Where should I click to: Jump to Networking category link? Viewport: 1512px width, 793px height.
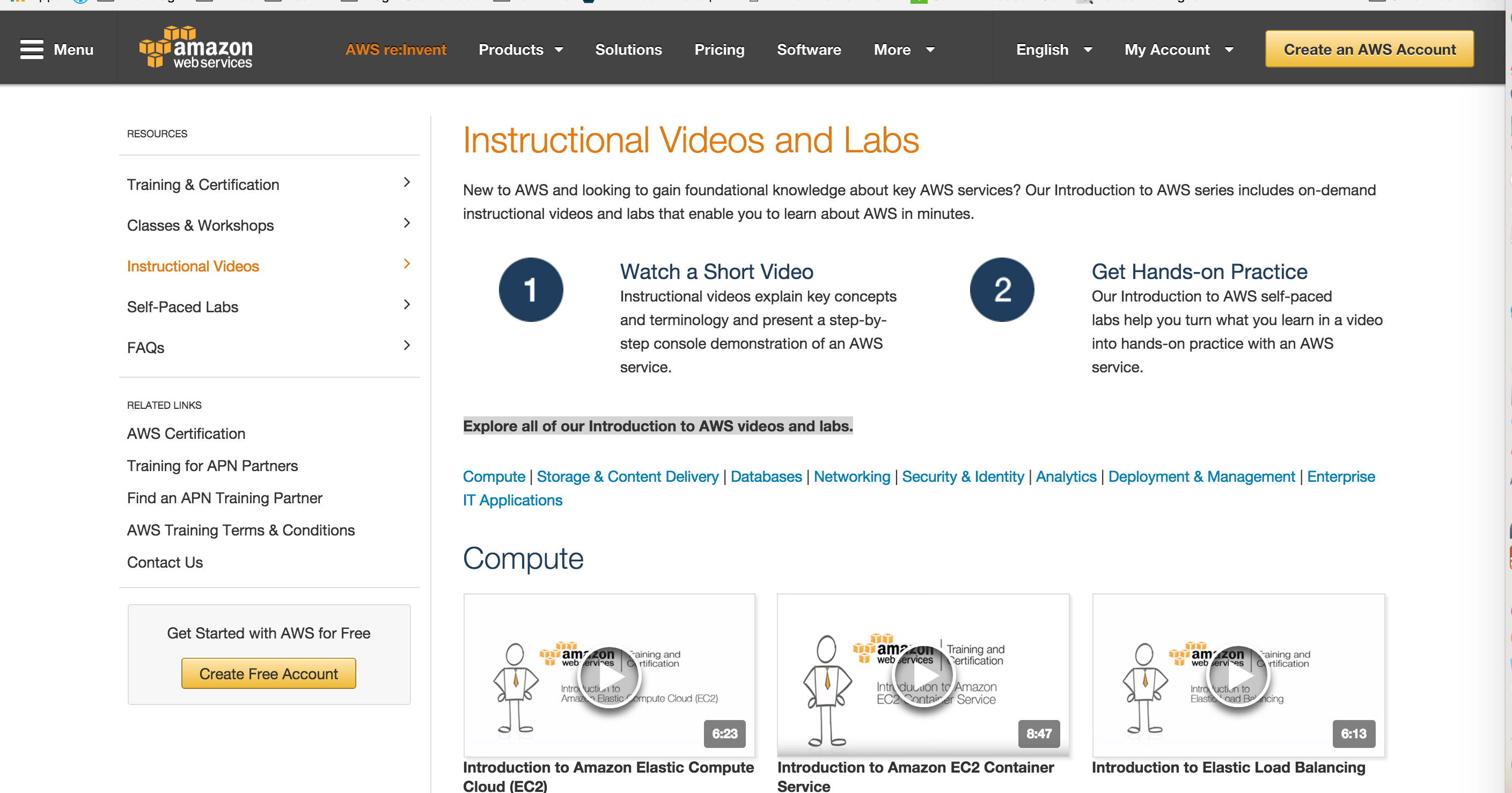(x=852, y=476)
